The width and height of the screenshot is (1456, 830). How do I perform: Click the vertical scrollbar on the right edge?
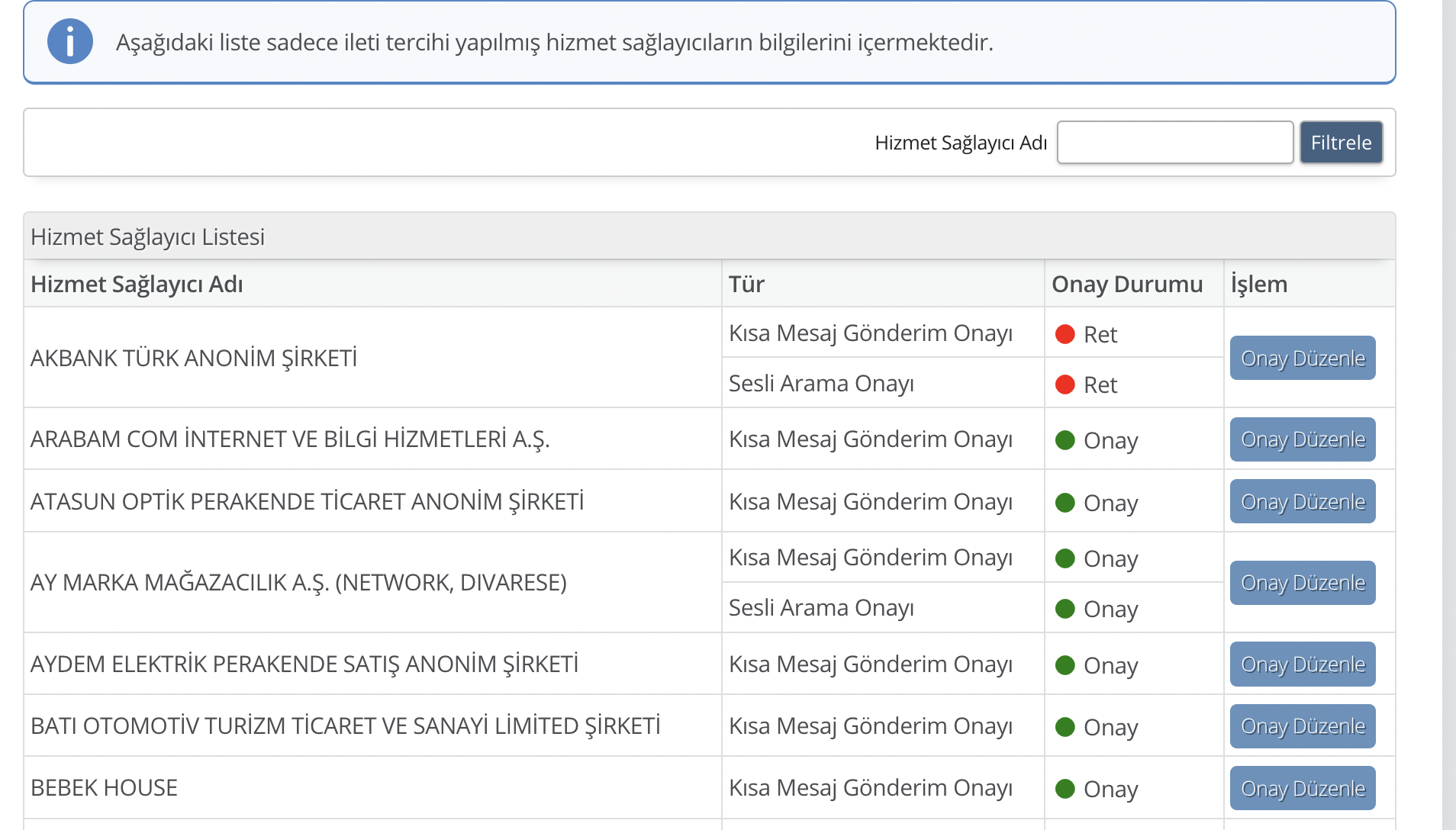[x=1449, y=415]
